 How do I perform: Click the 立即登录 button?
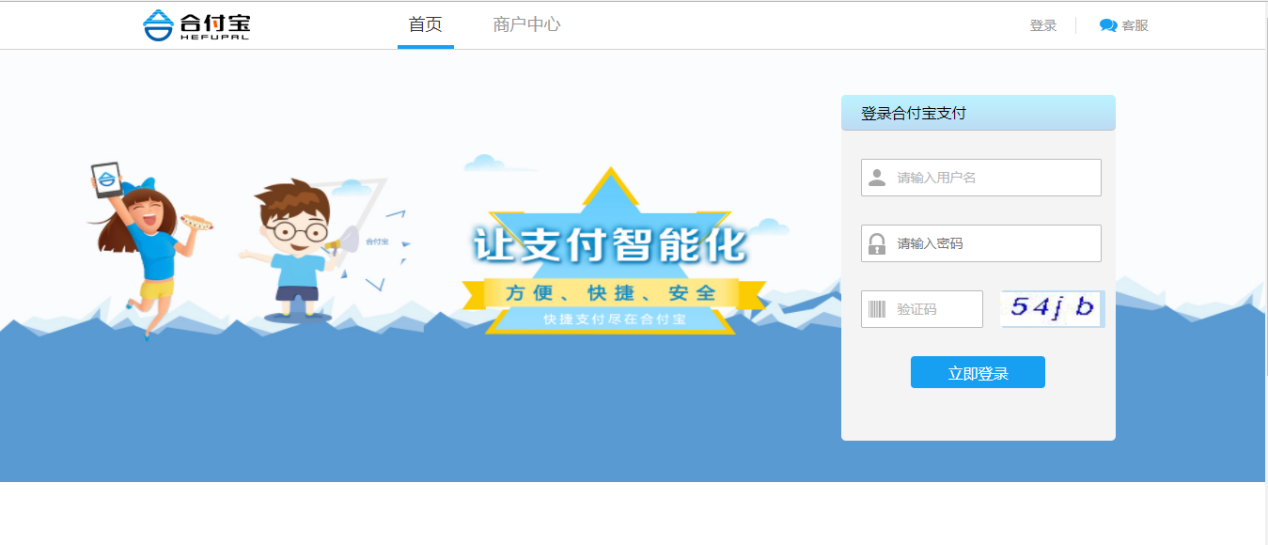coord(978,373)
